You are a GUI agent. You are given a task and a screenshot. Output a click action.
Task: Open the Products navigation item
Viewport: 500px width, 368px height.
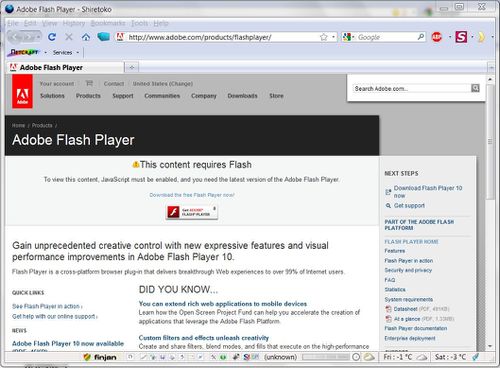(x=88, y=96)
